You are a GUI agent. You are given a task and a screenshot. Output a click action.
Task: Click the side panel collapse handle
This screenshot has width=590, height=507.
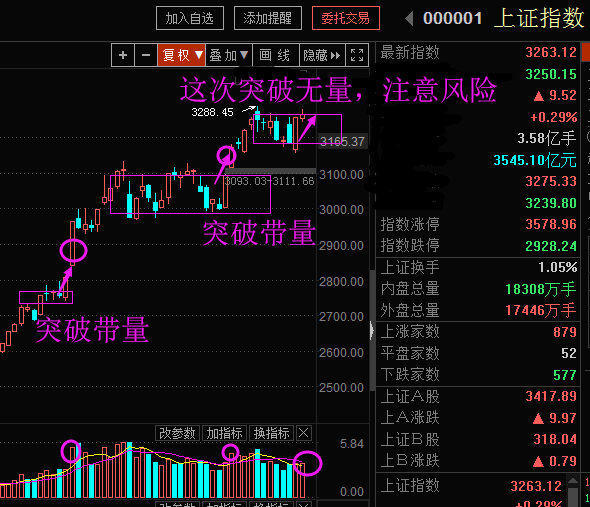click(x=372, y=331)
